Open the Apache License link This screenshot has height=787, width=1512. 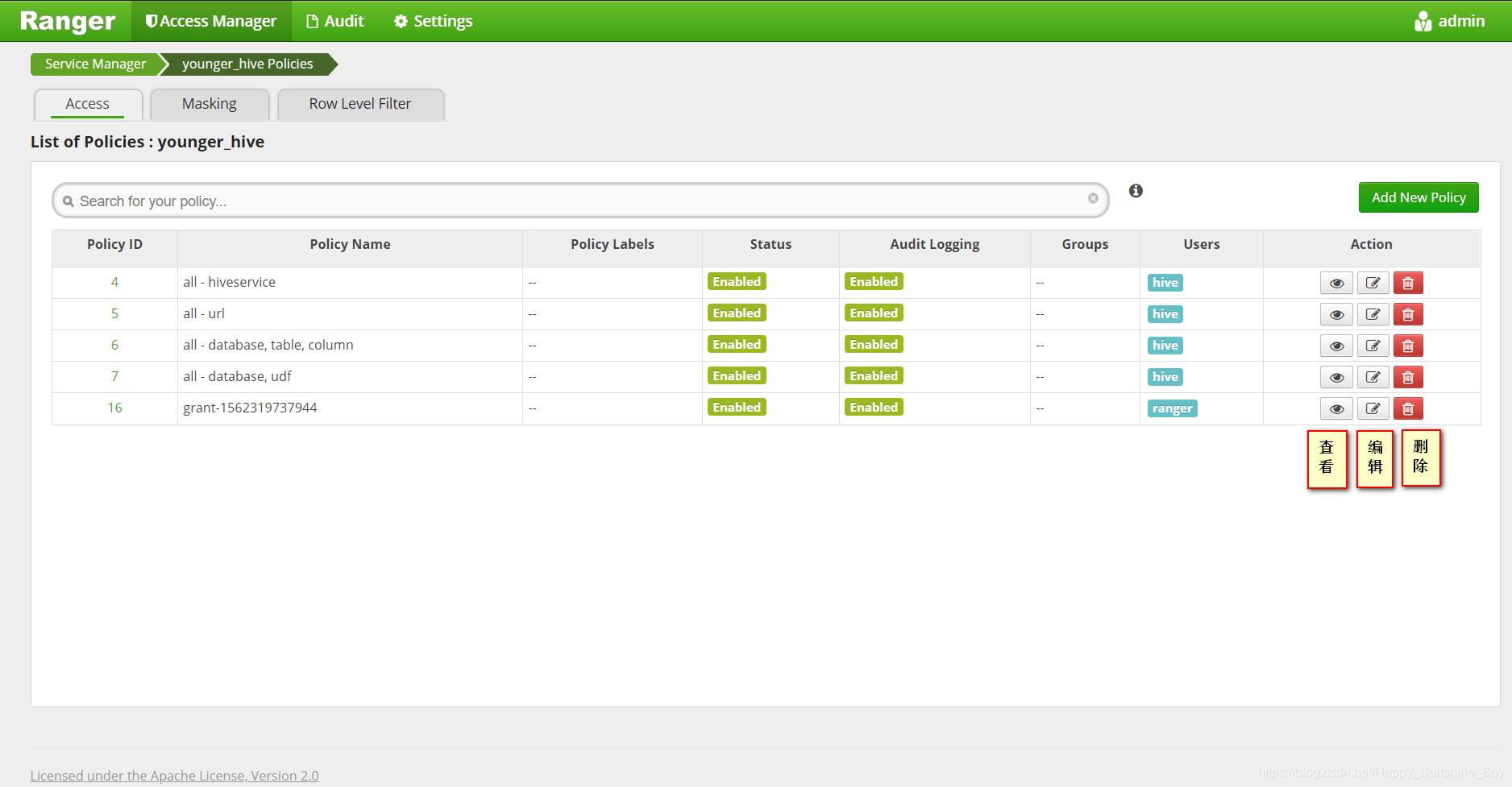click(174, 775)
